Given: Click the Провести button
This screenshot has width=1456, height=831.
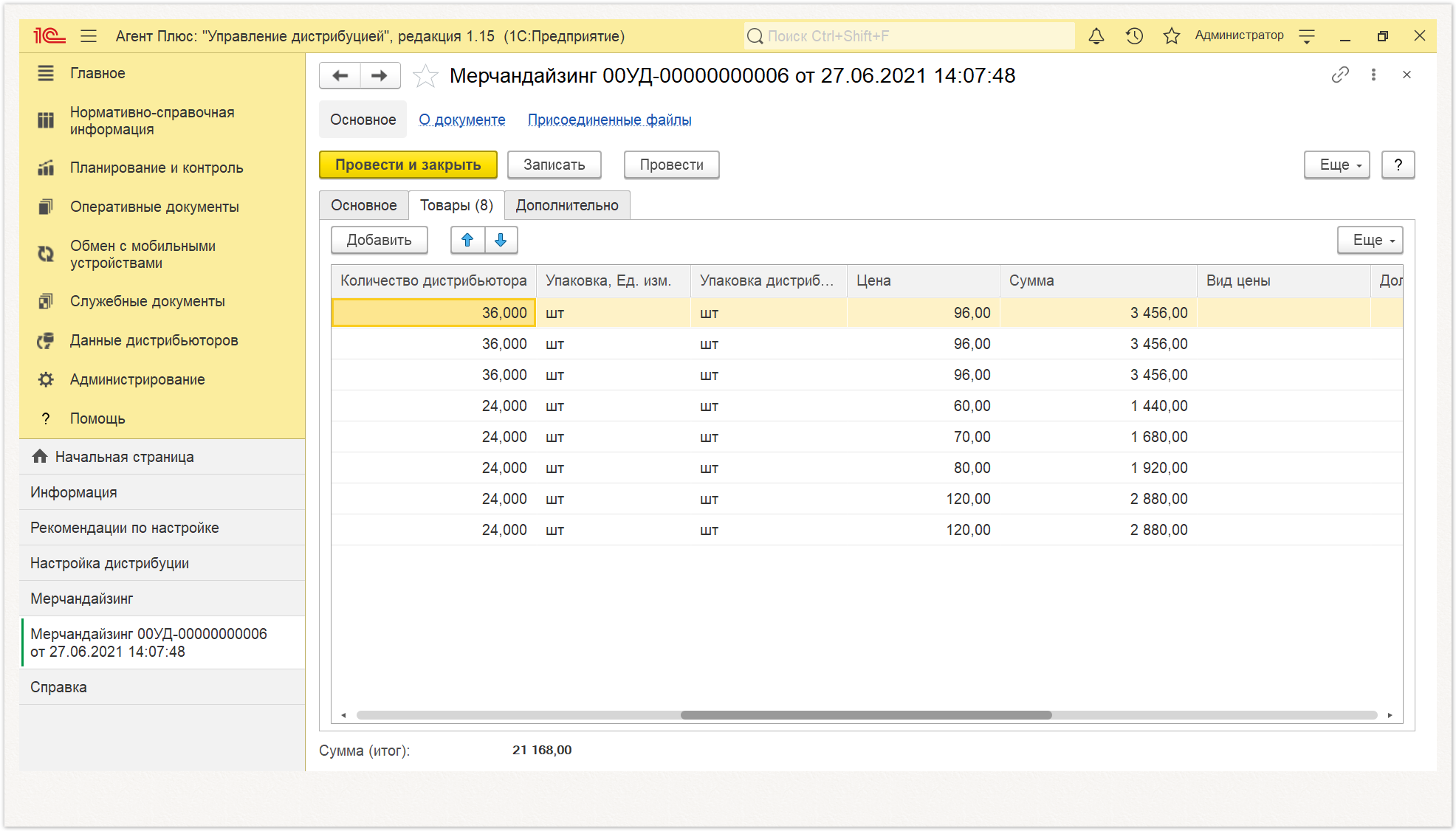Looking at the screenshot, I should 671,165.
